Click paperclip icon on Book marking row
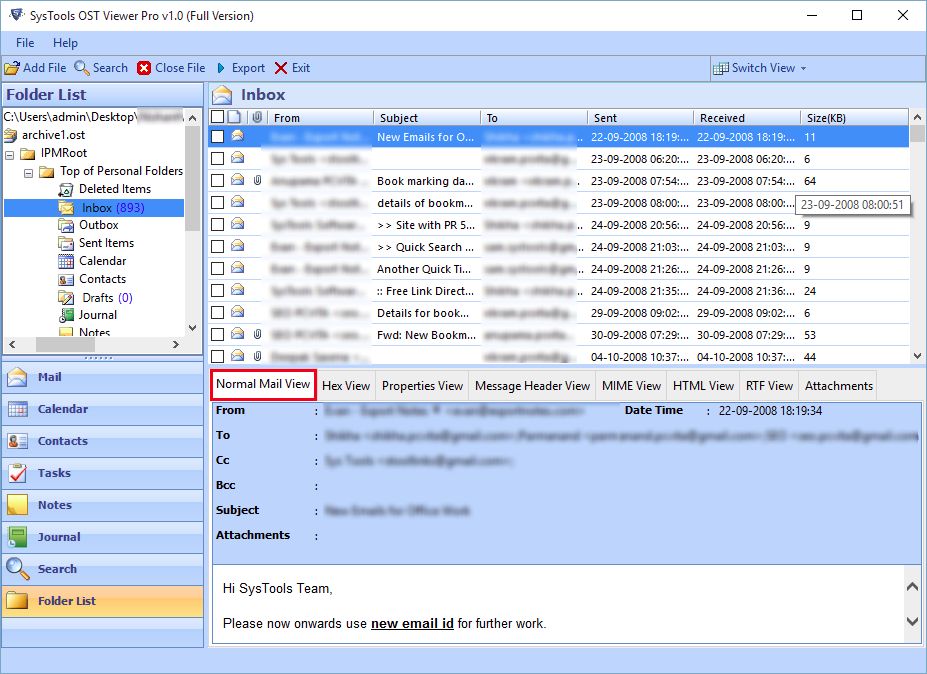The width and height of the screenshot is (927, 674). click(x=257, y=180)
